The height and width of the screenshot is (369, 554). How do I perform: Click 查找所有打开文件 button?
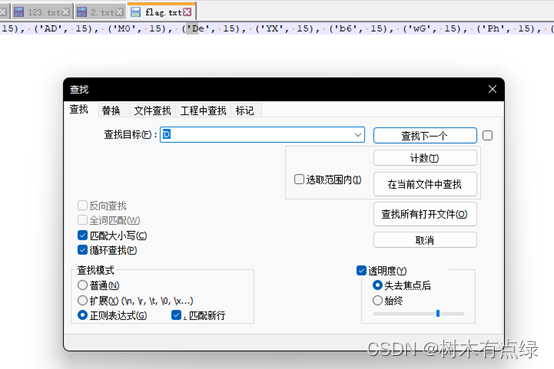(425, 214)
